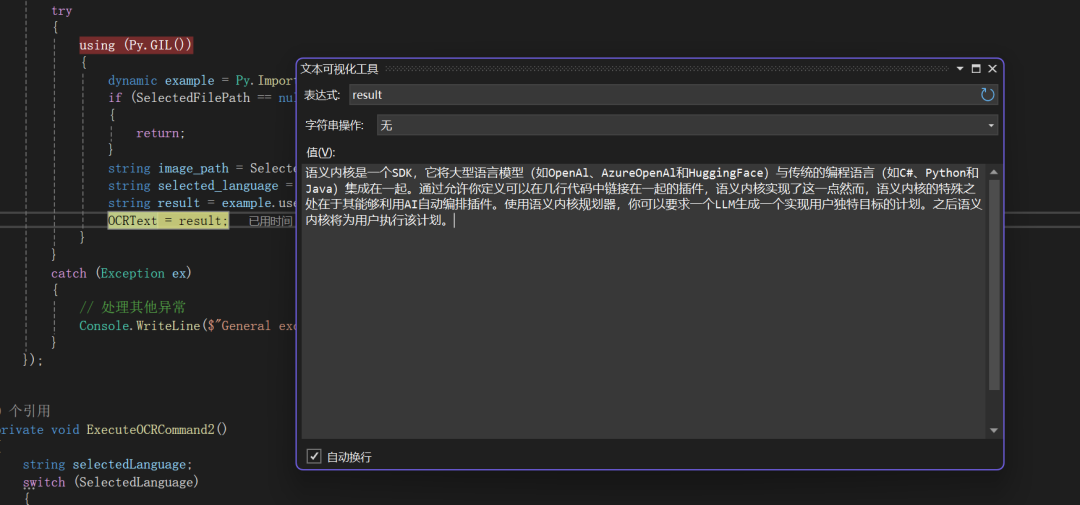Refresh the expression with the reload icon
Image resolution: width=1080 pixels, height=505 pixels.
pyautogui.click(x=988, y=94)
